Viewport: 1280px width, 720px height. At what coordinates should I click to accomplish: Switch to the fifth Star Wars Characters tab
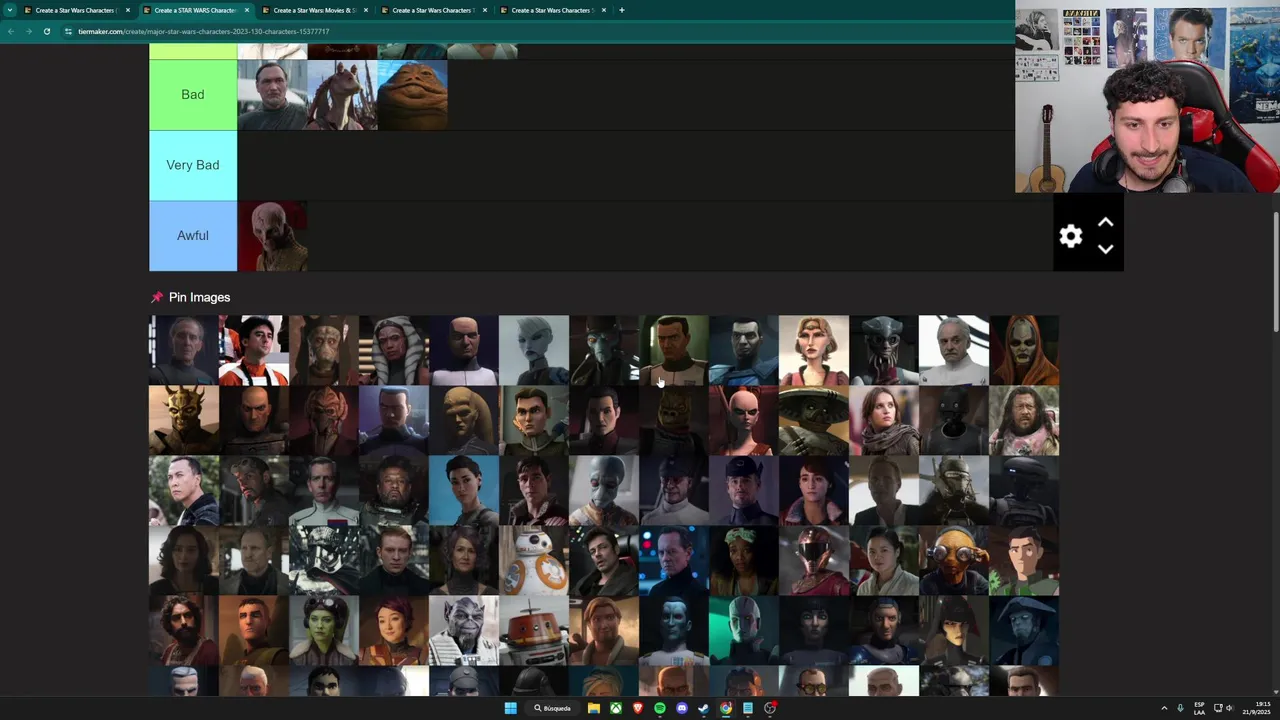coord(553,10)
